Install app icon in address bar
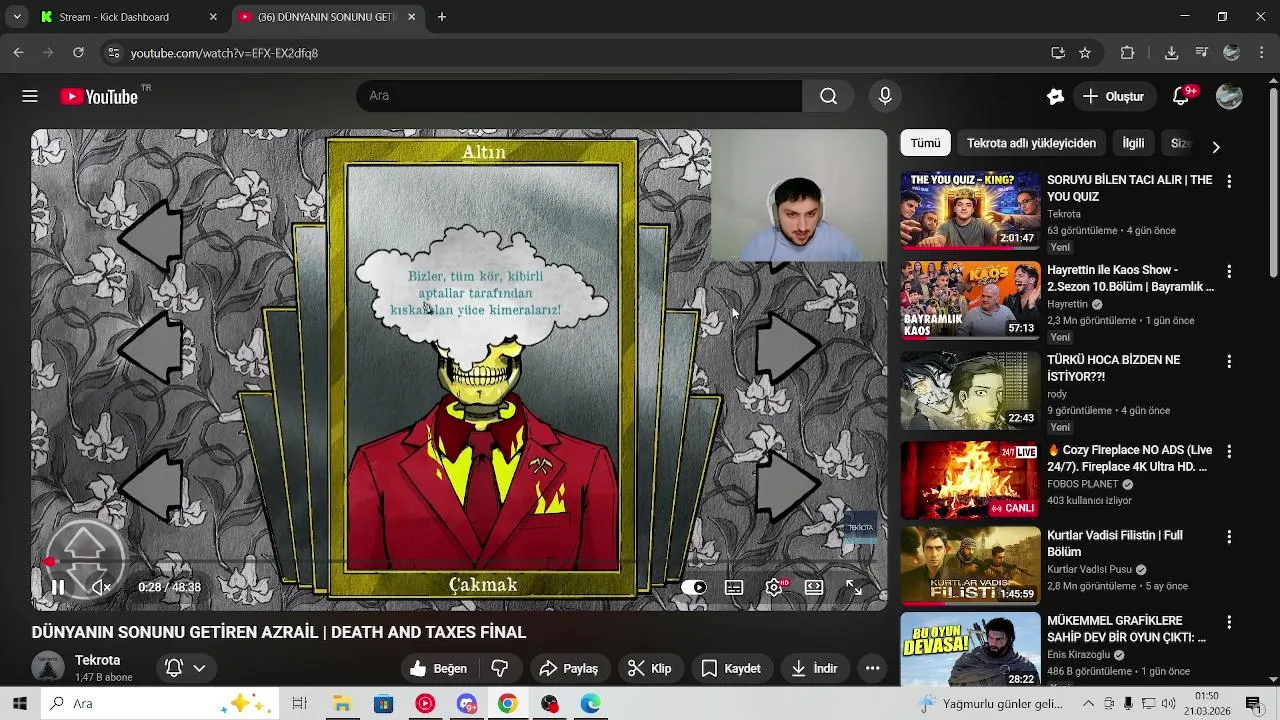The width and height of the screenshot is (1280, 720). [x=1058, y=53]
